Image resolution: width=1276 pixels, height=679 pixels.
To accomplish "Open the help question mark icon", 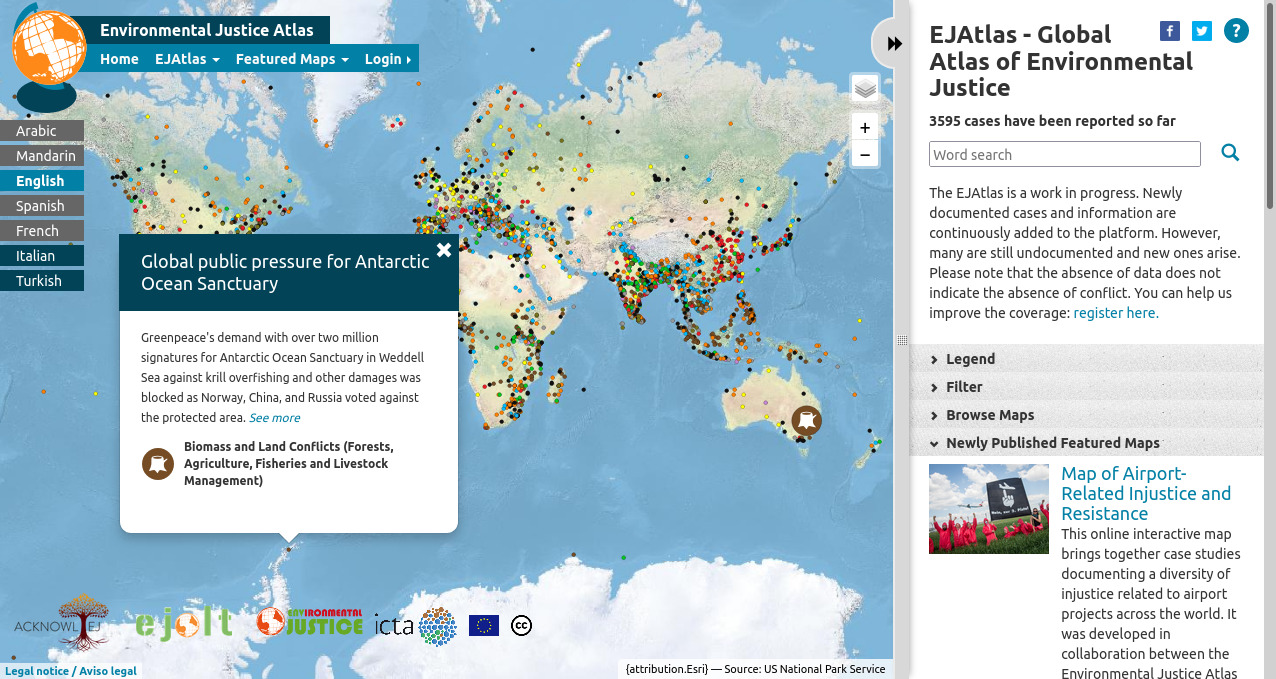I will tap(1236, 31).
